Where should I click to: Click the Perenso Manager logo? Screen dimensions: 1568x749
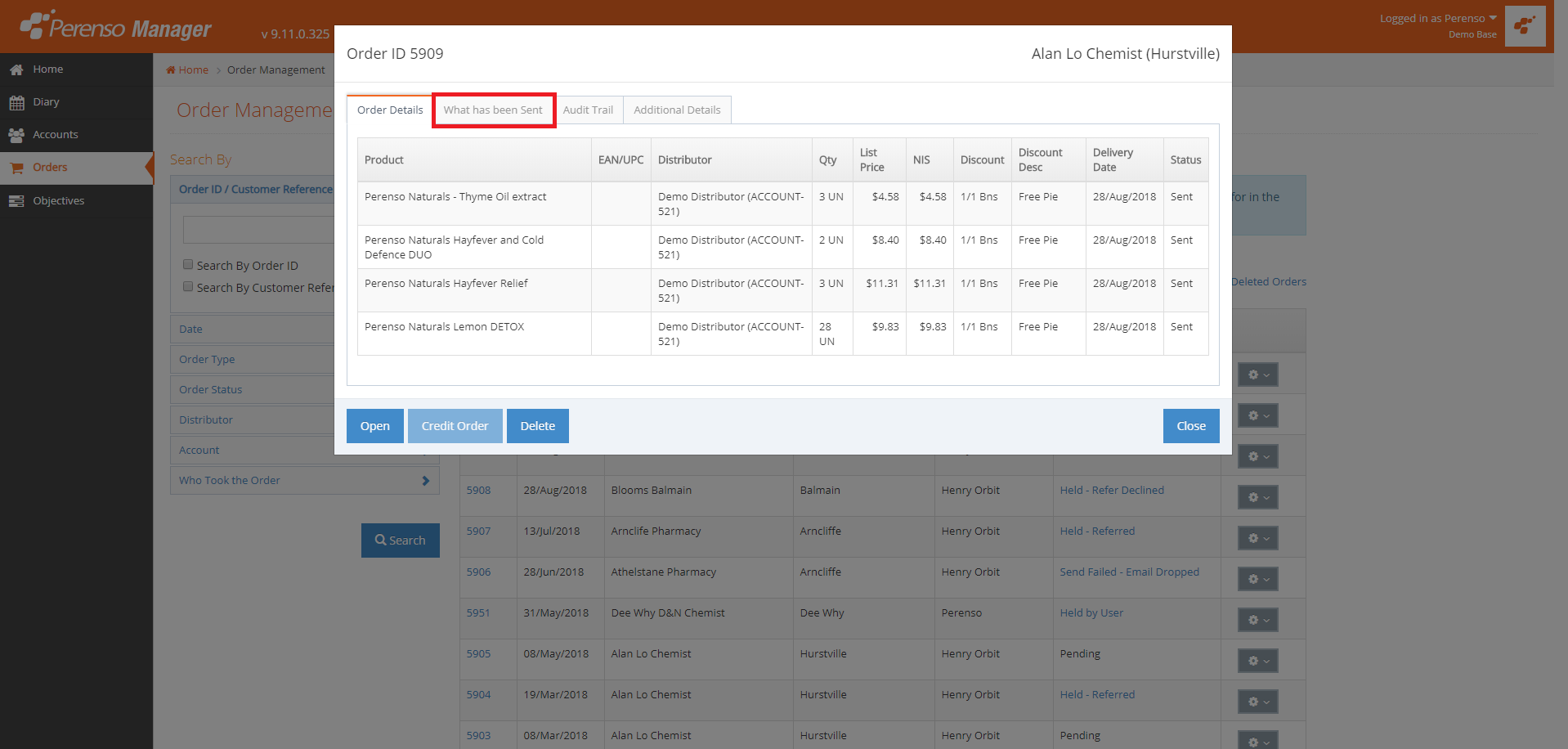(115, 27)
